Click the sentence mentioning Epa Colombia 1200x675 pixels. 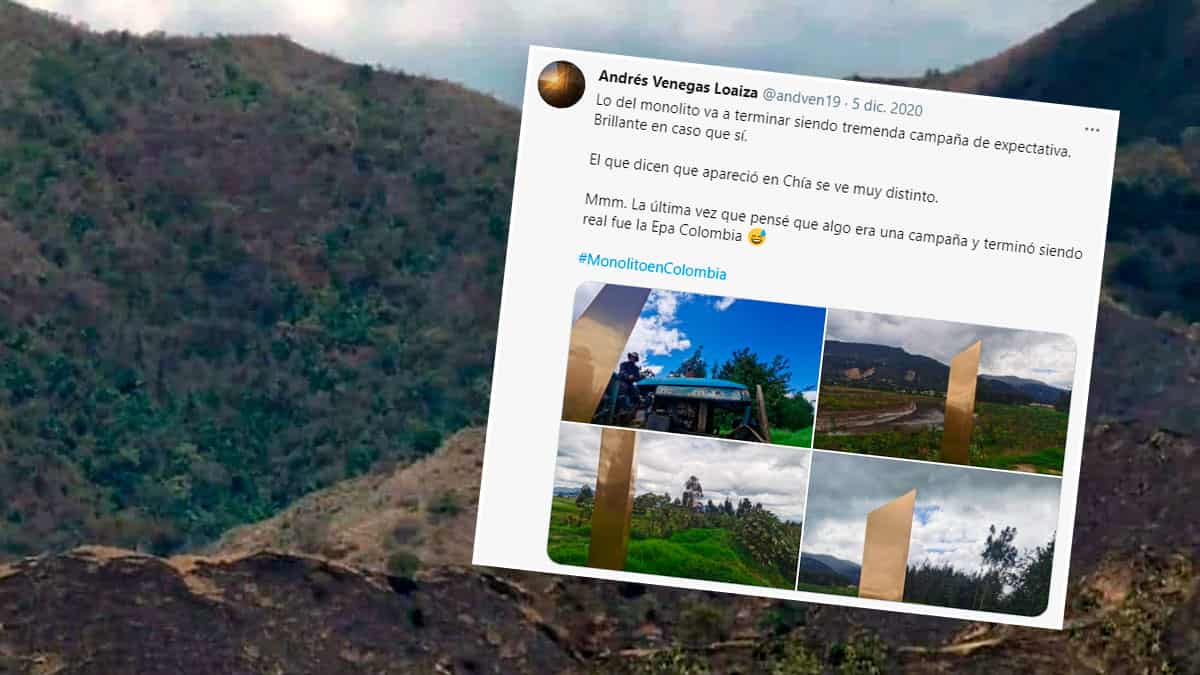coord(833,225)
